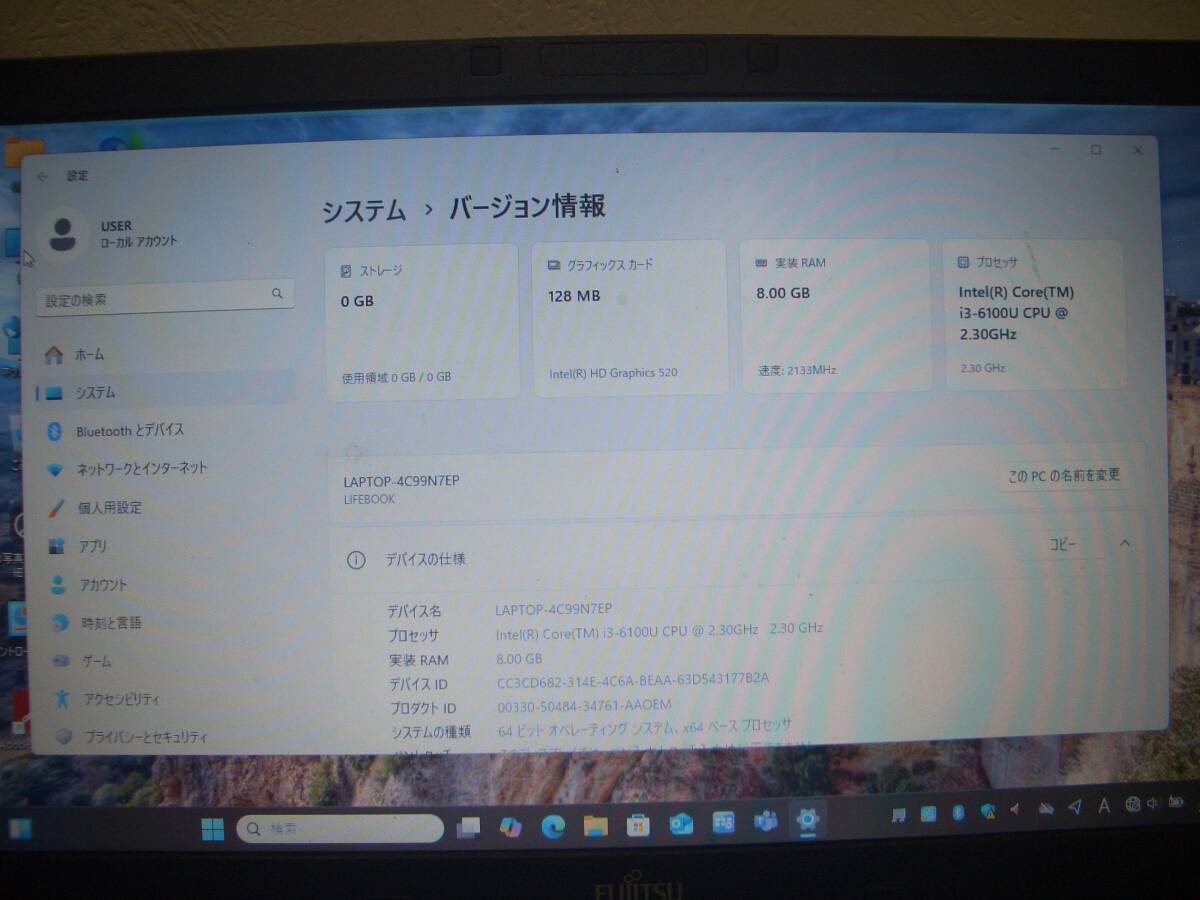Maximize the Settings window
Screen dimensions: 1200x900
[x=1096, y=150]
